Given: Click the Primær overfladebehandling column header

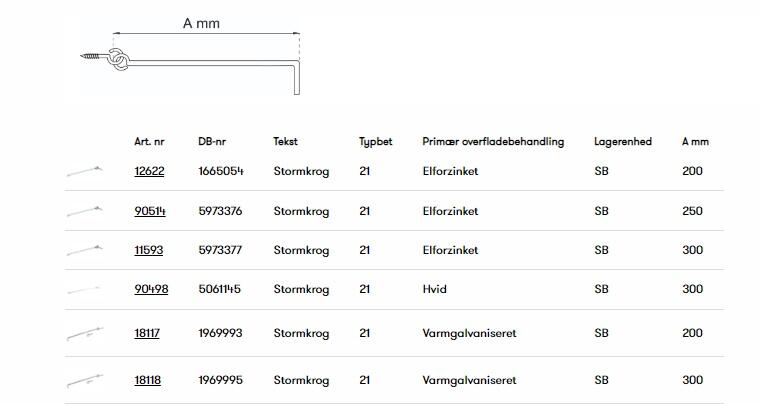Looking at the screenshot, I should tap(493, 142).
